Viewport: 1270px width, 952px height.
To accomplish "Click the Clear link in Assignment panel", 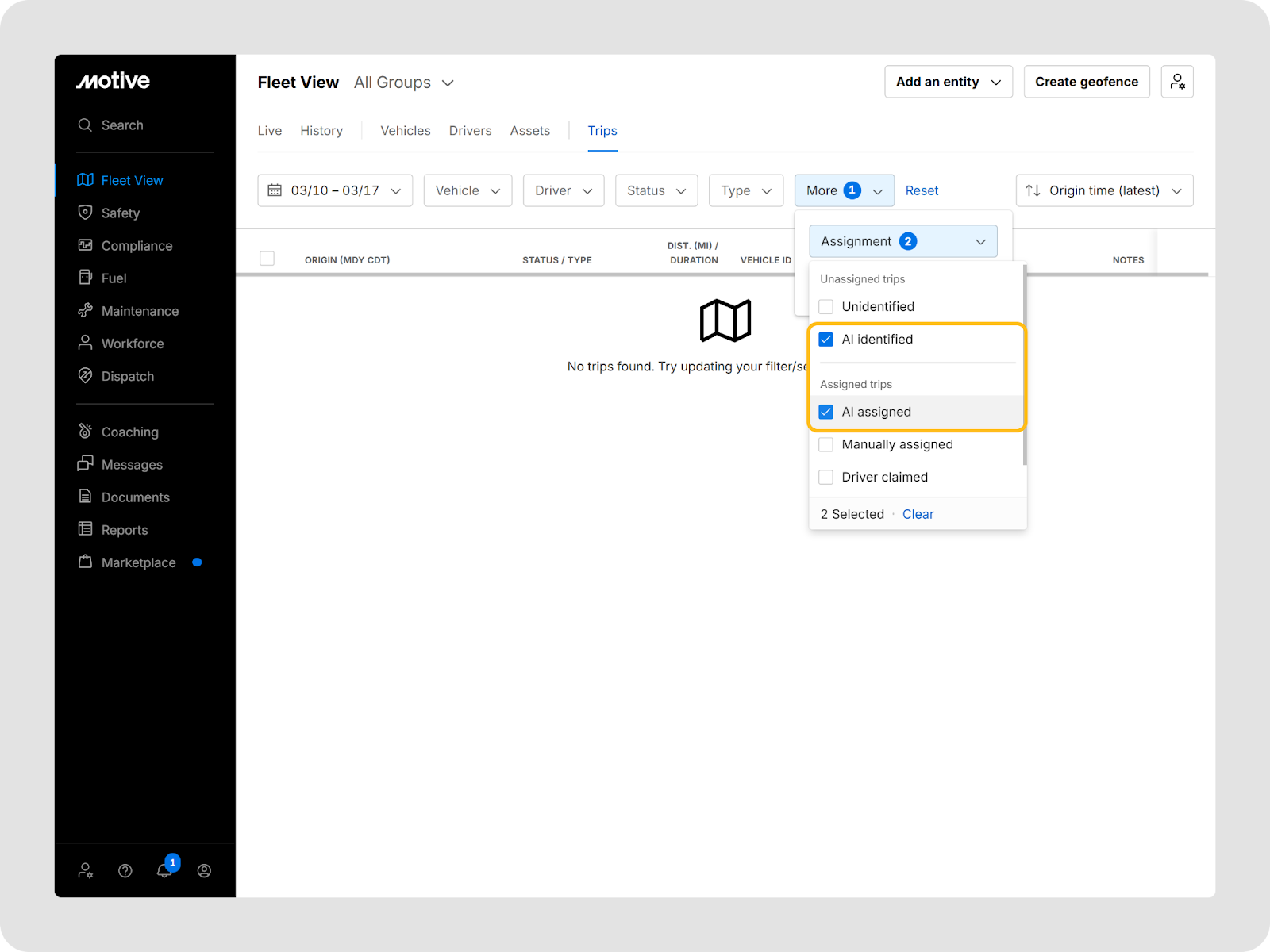I will 918,514.
